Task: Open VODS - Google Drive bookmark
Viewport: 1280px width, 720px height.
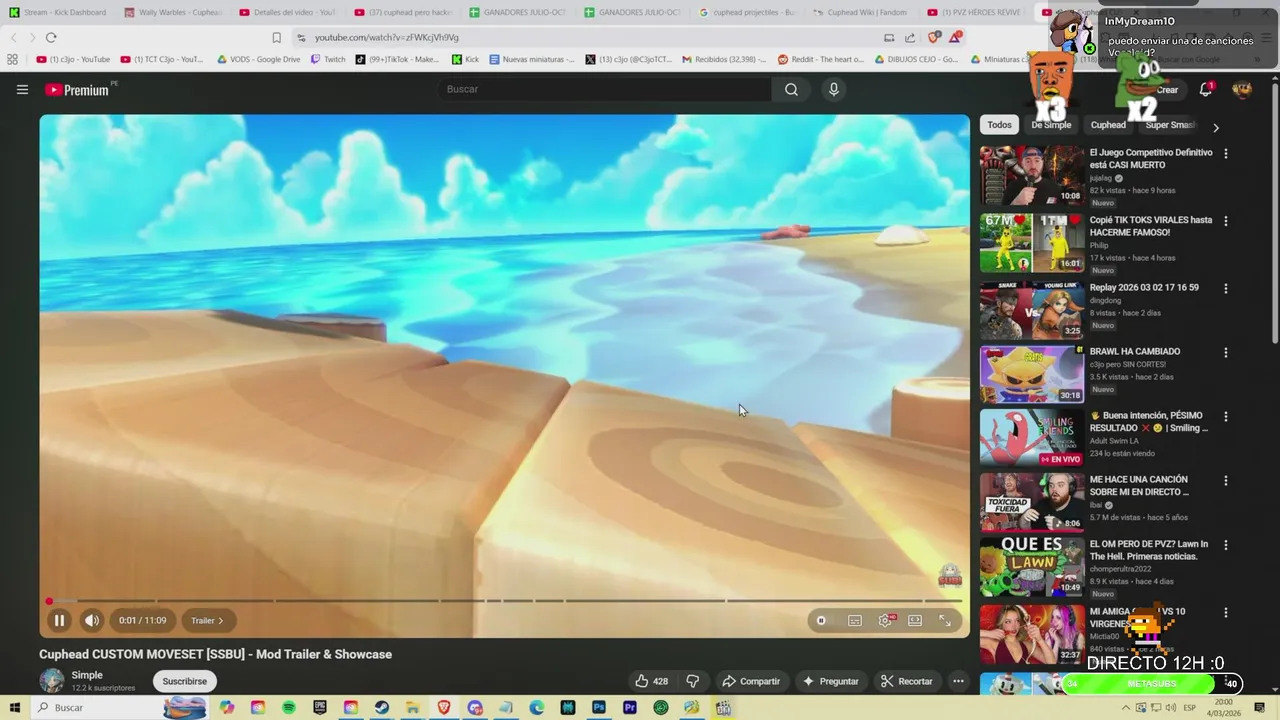Action: point(258,59)
